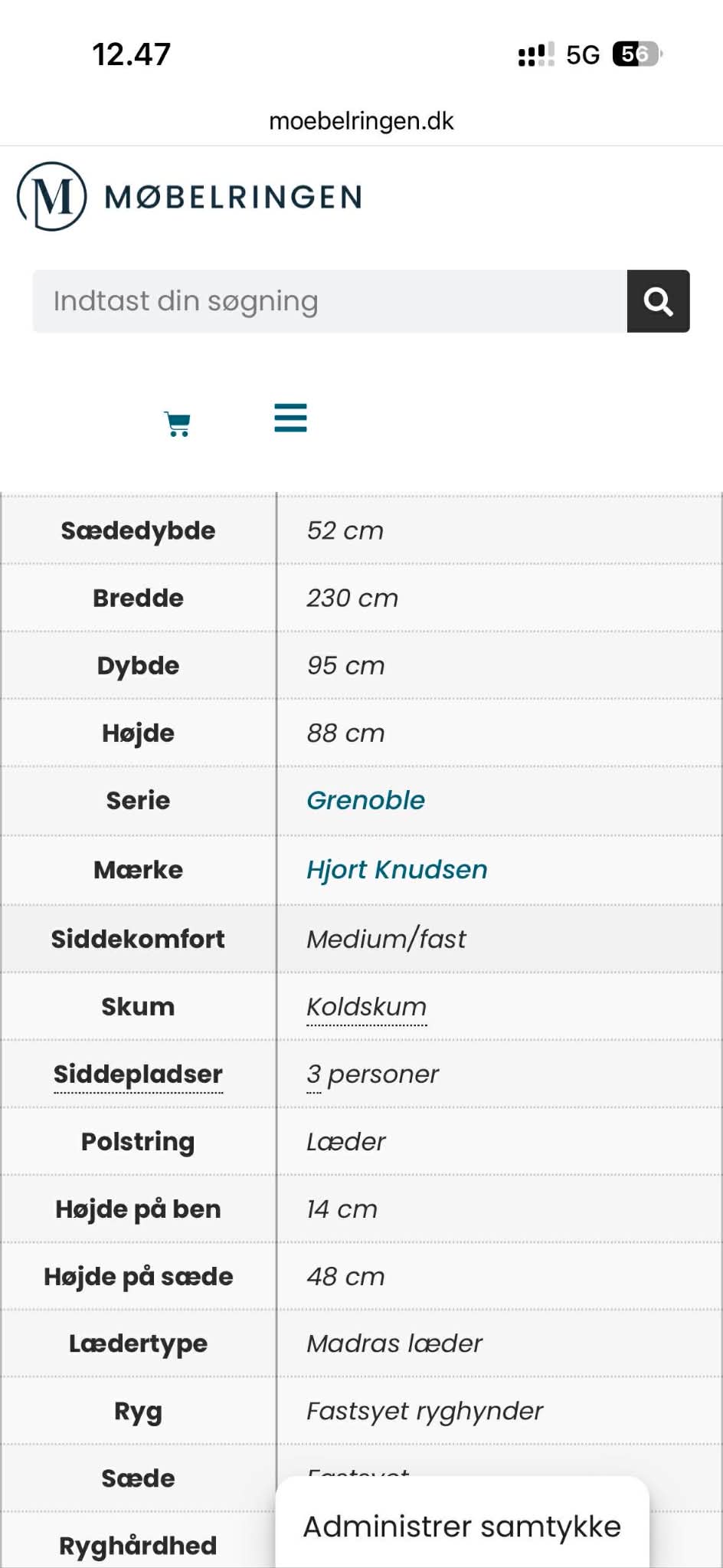
Task: Tap the moebelringen.dk address bar
Action: click(x=361, y=121)
